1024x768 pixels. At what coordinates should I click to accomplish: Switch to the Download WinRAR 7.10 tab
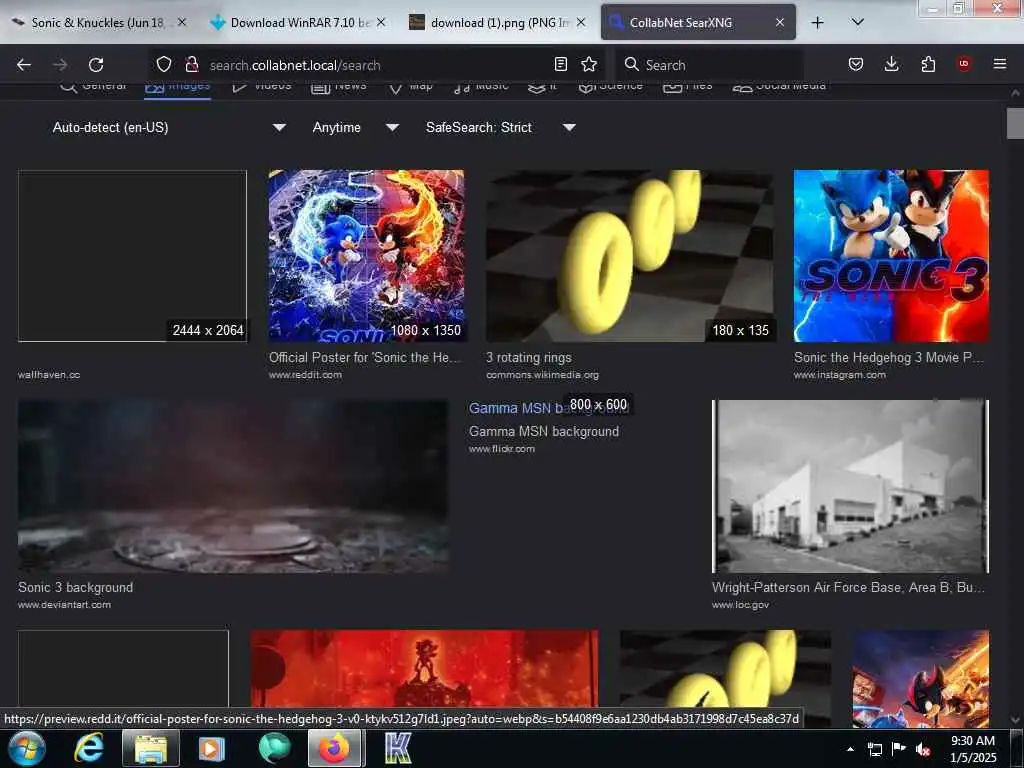point(299,22)
